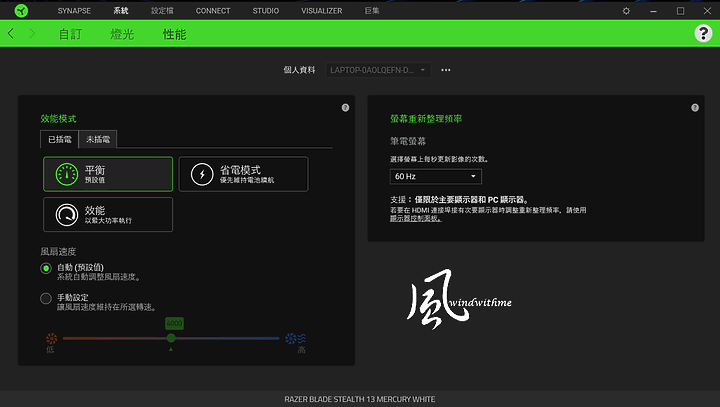720x407 pixels.
Task: Click the RAZER BLADE STEALTH 13 MERCURY WHITE label
Action: (x=360, y=399)
